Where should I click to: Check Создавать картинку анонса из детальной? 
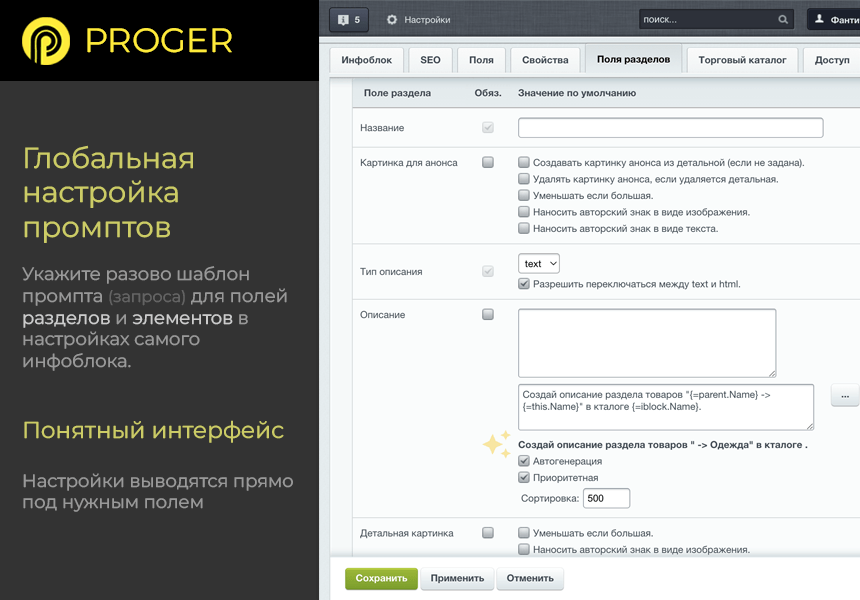click(521, 161)
